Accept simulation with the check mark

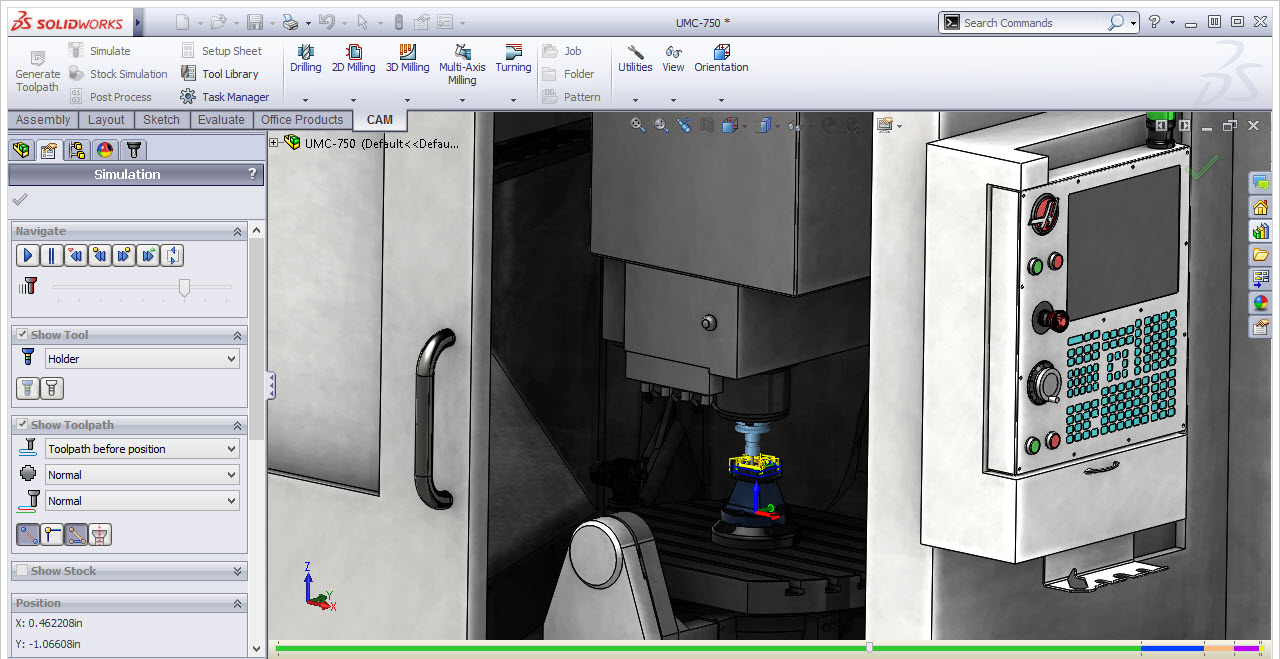20,200
